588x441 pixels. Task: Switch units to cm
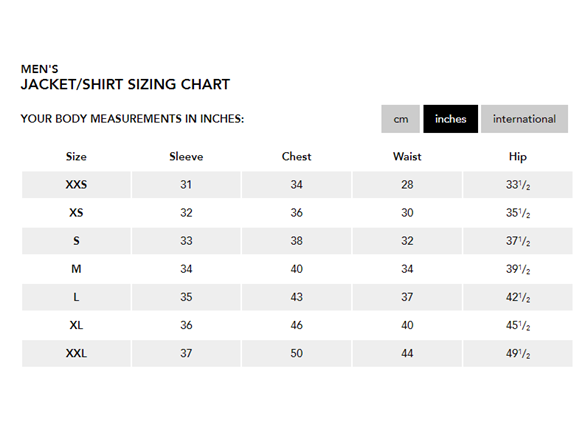(400, 119)
